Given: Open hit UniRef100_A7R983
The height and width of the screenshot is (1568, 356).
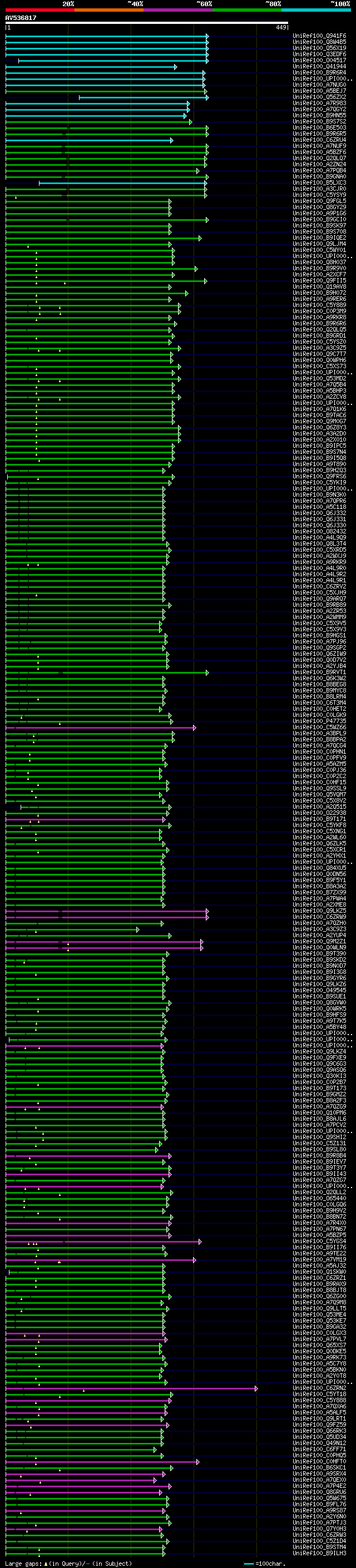Looking at the screenshot, I should 319,103.
